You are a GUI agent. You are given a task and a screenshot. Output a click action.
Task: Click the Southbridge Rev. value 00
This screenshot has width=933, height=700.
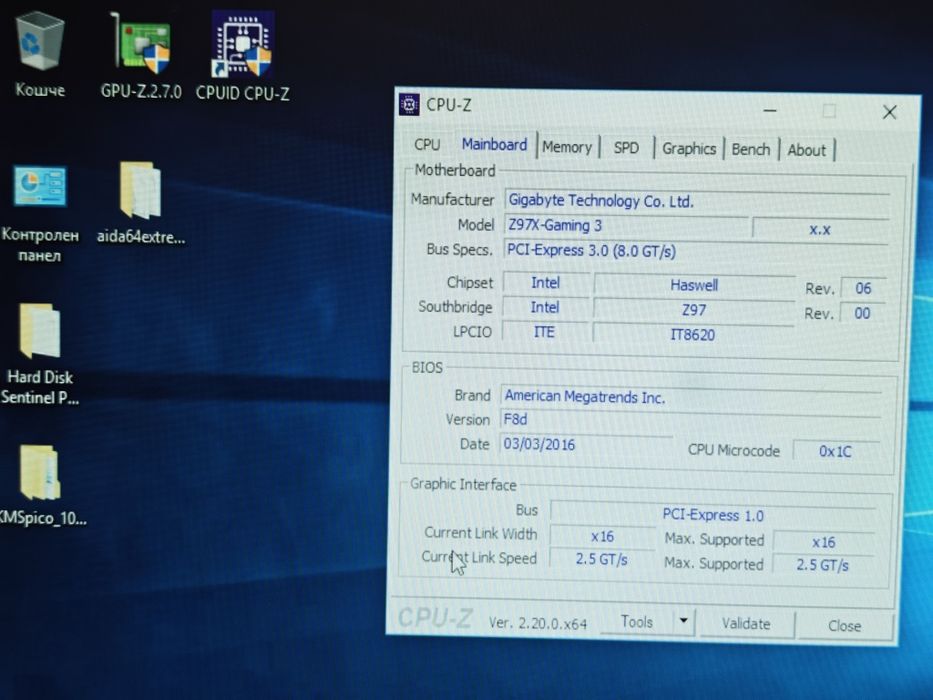point(862,313)
